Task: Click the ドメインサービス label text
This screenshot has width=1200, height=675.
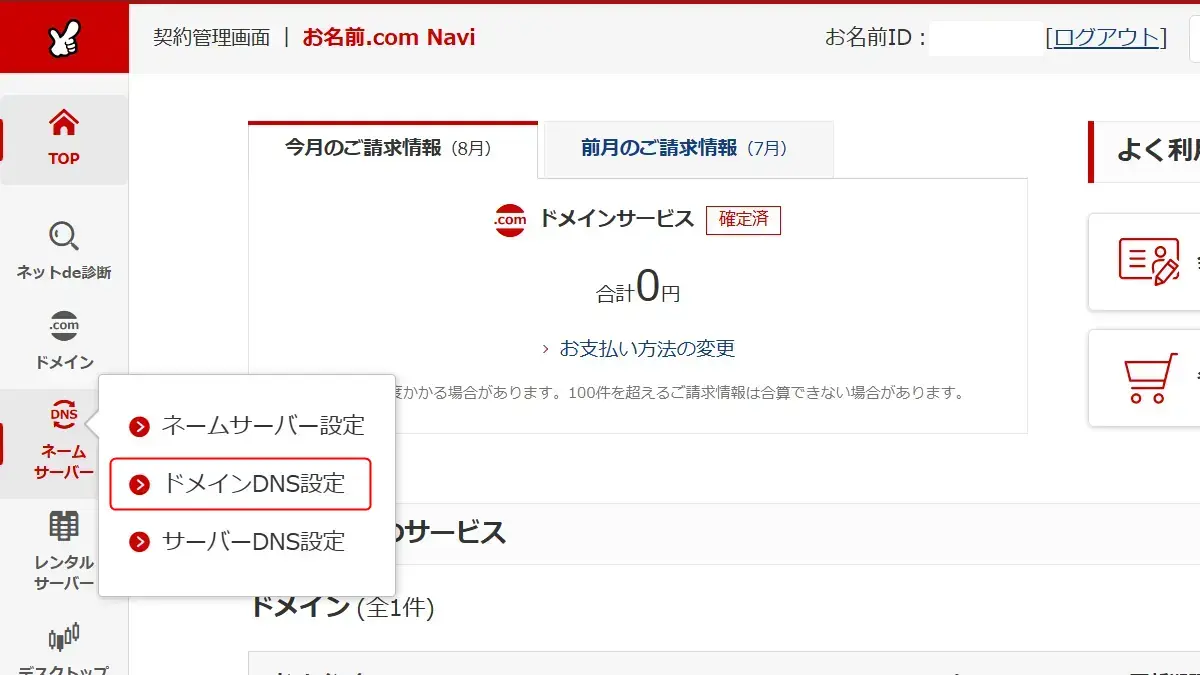Action: click(616, 219)
